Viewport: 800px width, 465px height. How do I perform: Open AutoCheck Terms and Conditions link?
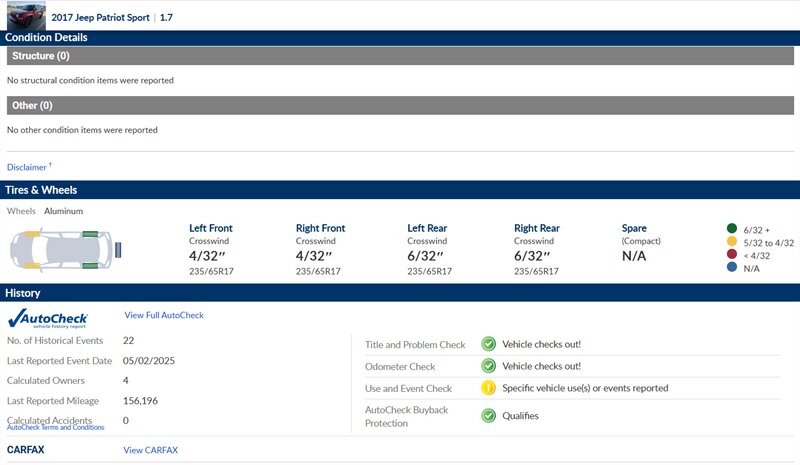[x=55, y=428]
